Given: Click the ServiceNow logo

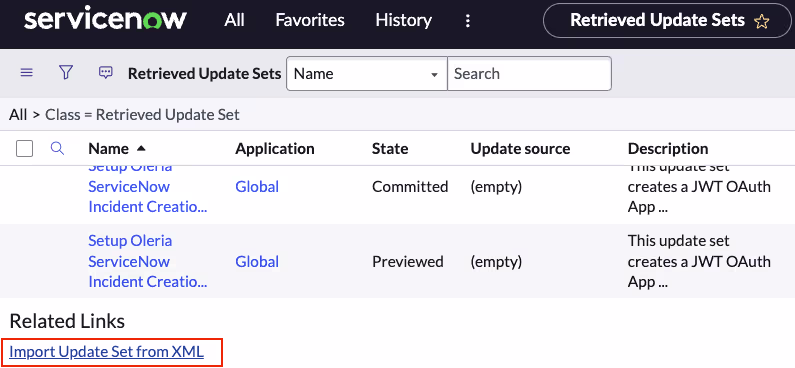Looking at the screenshot, I should tap(105, 20).
